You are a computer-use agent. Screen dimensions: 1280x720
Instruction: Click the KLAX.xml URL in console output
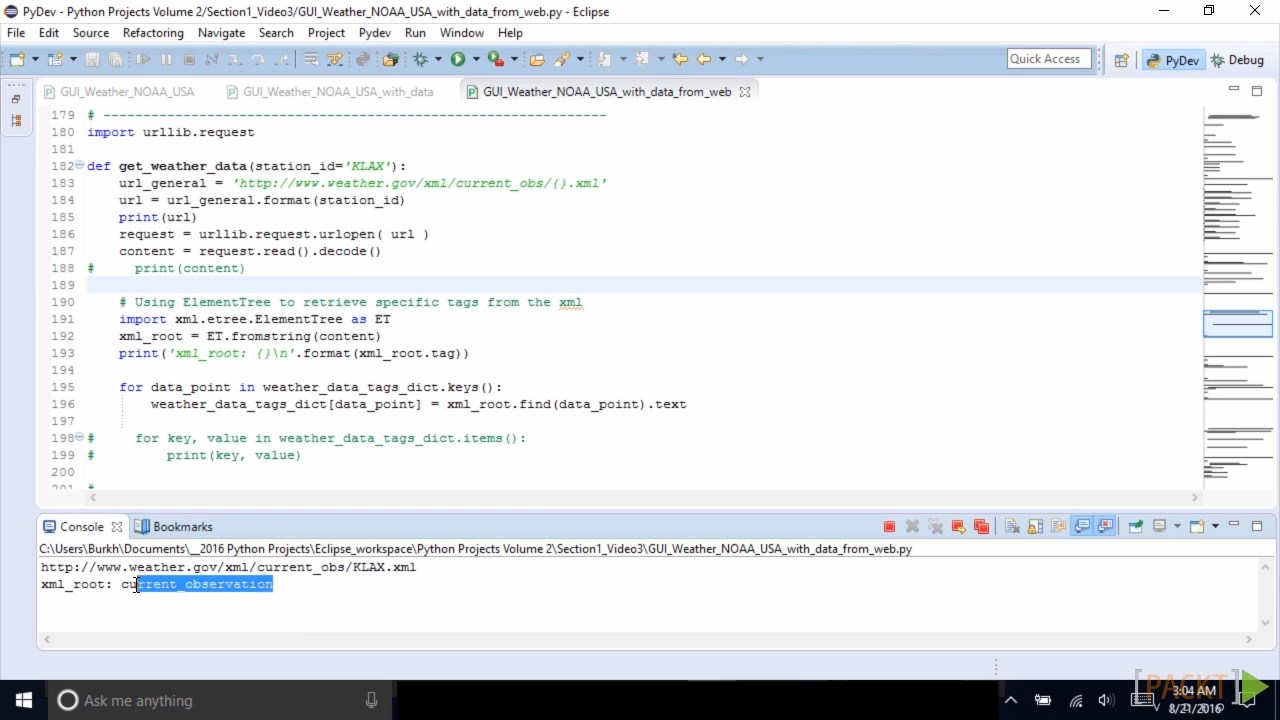[228, 567]
